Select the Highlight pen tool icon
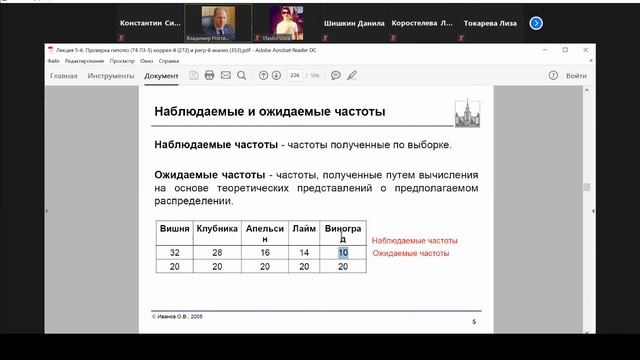 (x=352, y=76)
